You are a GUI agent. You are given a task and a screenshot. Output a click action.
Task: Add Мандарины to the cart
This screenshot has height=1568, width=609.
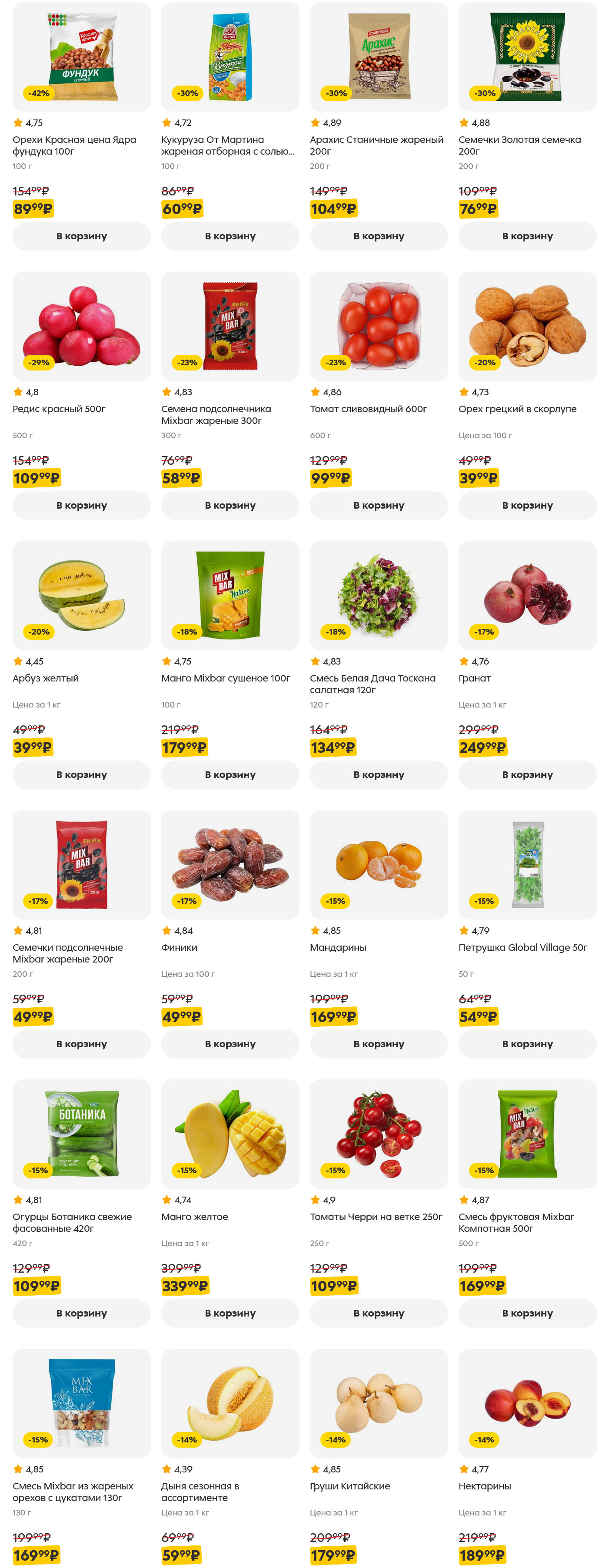(378, 1044)
